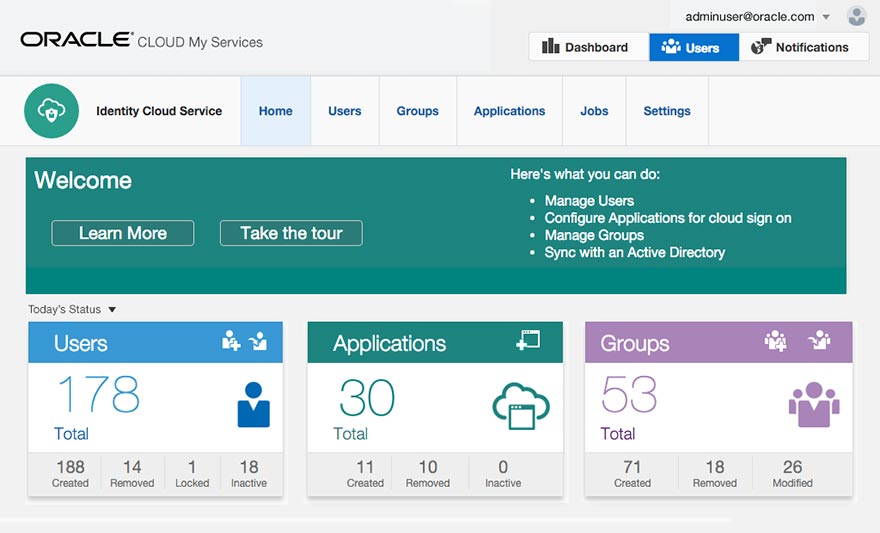Go to the Jobs tab
This screenshot has width=880, height=533.
pyautogui.click(x=594, y=111)
